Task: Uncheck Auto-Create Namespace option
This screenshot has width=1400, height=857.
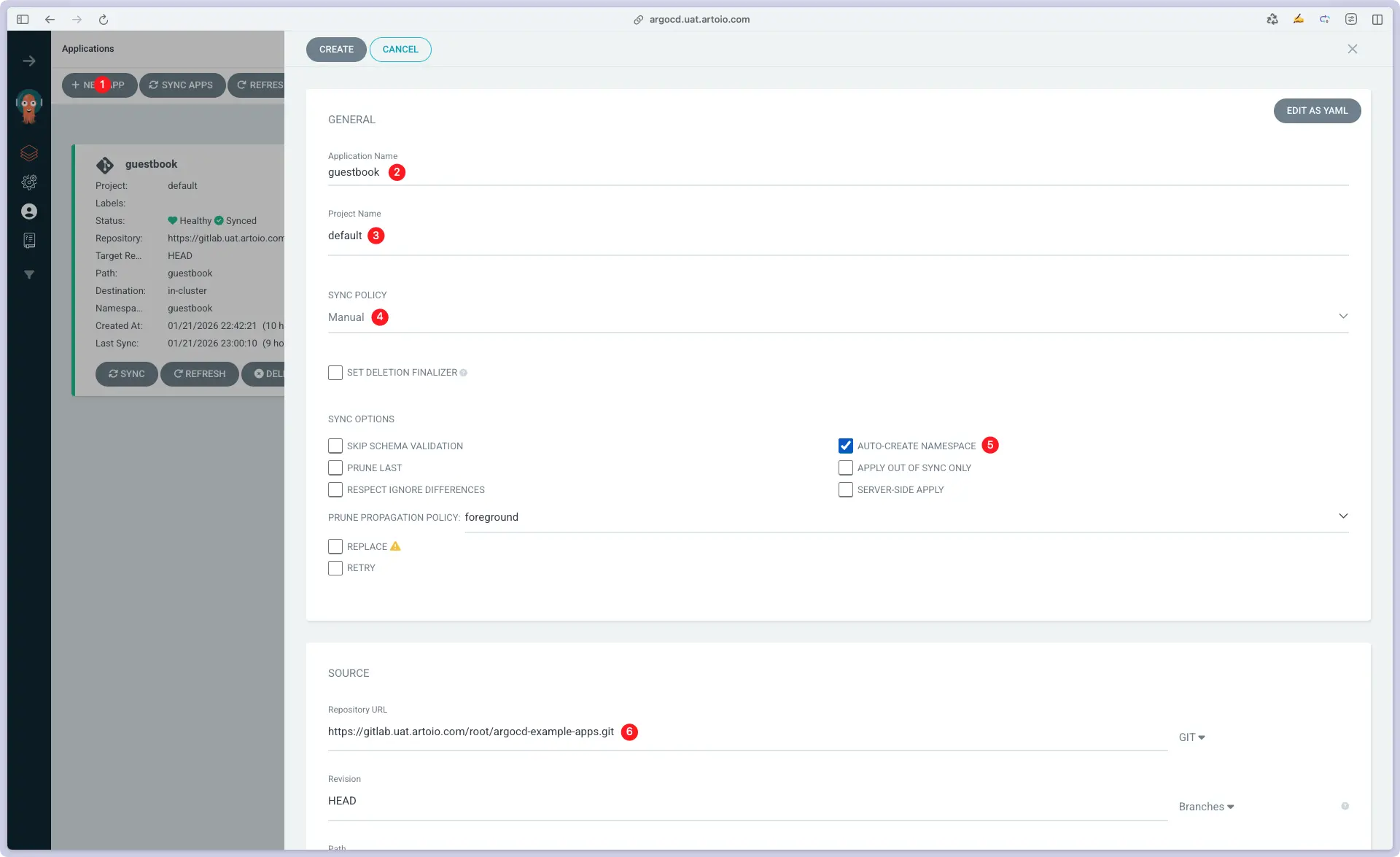Action: 846,446
